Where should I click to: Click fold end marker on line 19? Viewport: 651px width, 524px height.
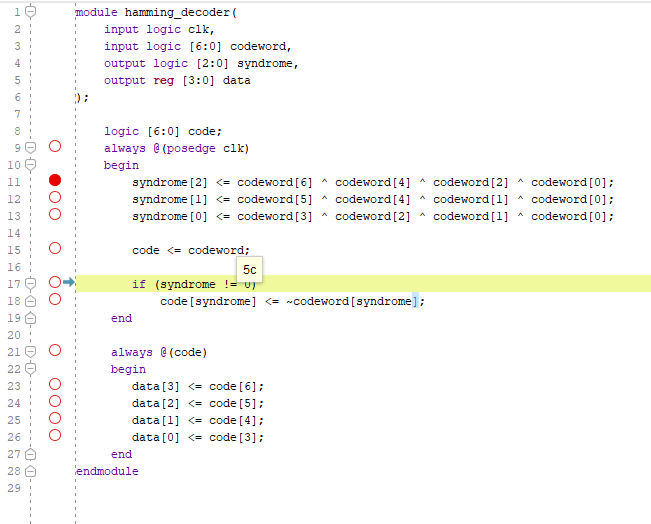[x=30, y=318]
